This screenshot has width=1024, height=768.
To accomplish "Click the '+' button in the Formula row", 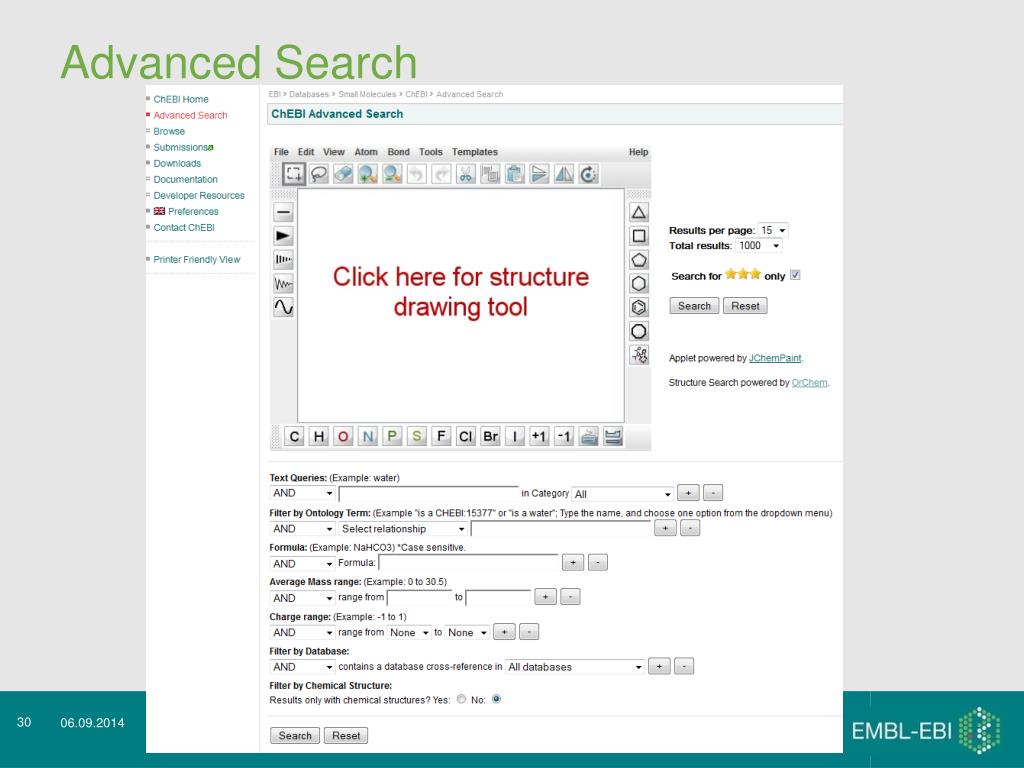I will pyautogui.click(x=573, y=562).
